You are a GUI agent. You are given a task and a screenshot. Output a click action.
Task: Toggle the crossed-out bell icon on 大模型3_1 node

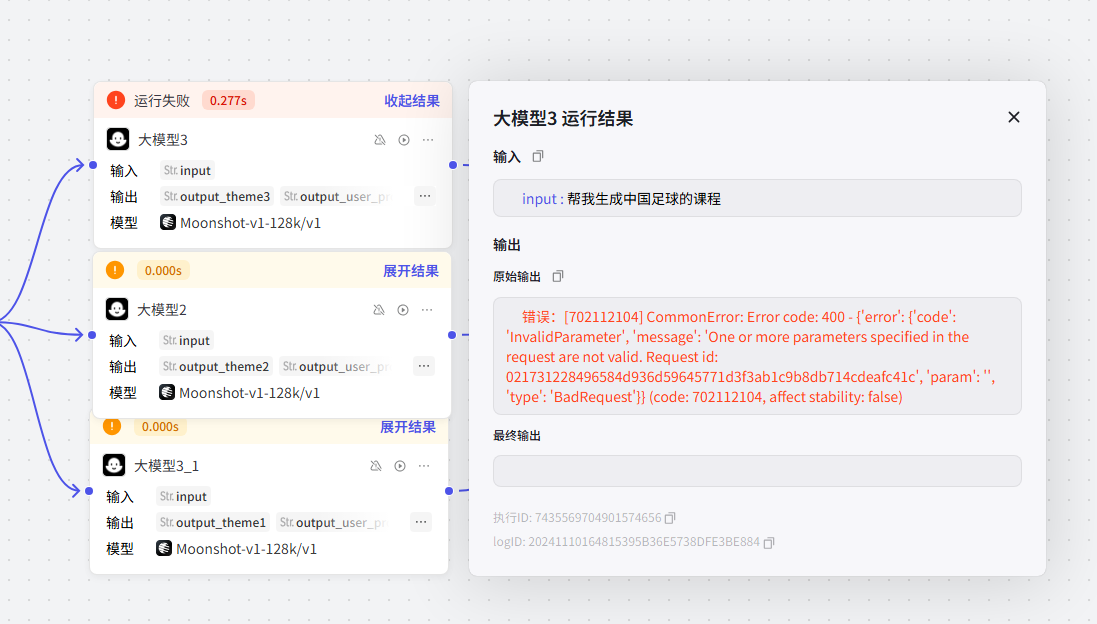(376, 466)
